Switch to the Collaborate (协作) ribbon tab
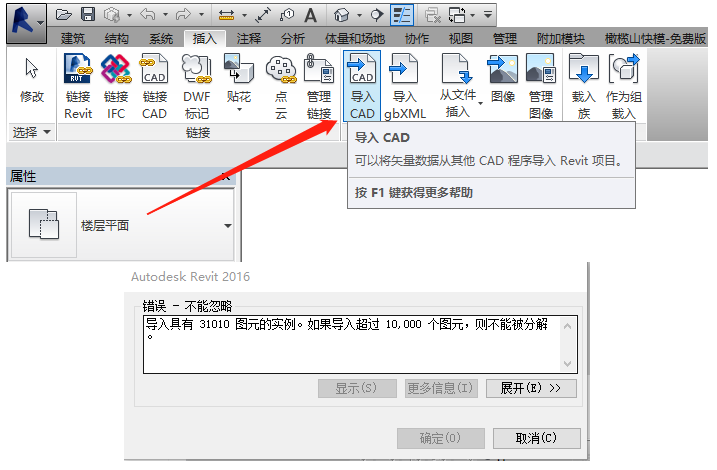 tap(417, 39)
